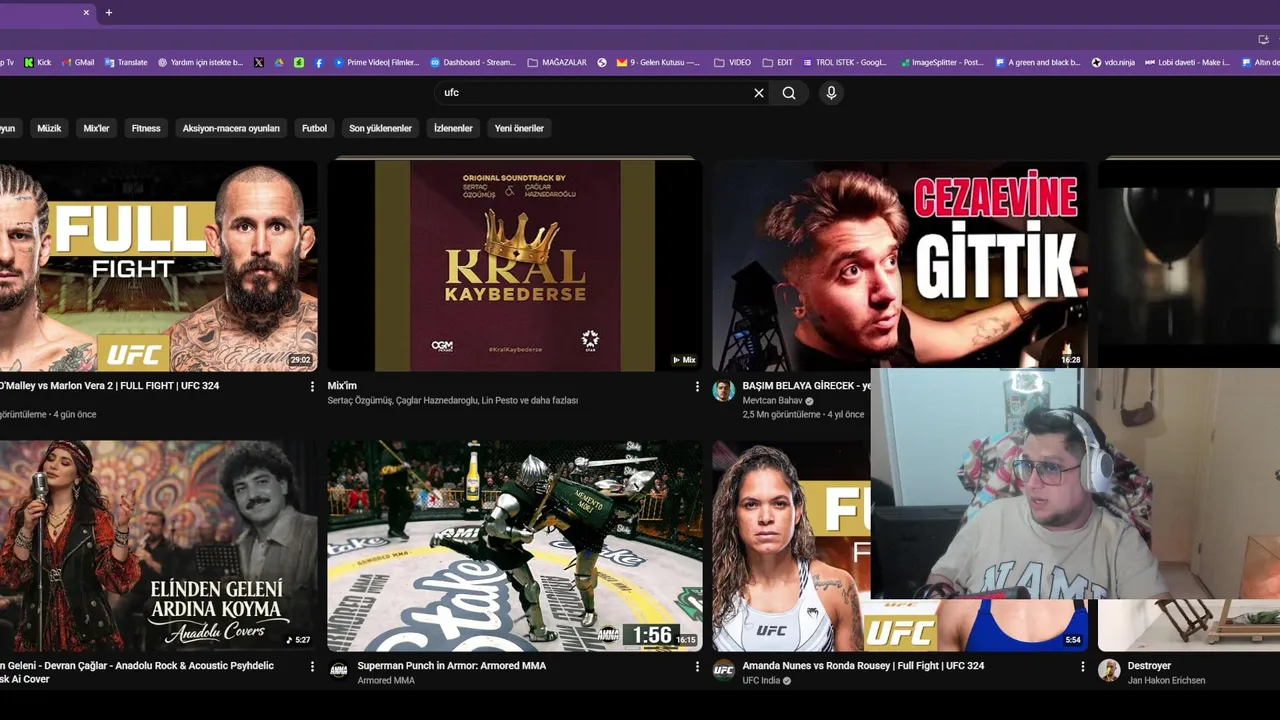Viewport: 1280px width, 720px height.
Task: Open options menu for O'Malley vs Vera video
Action: click(312, 386)
